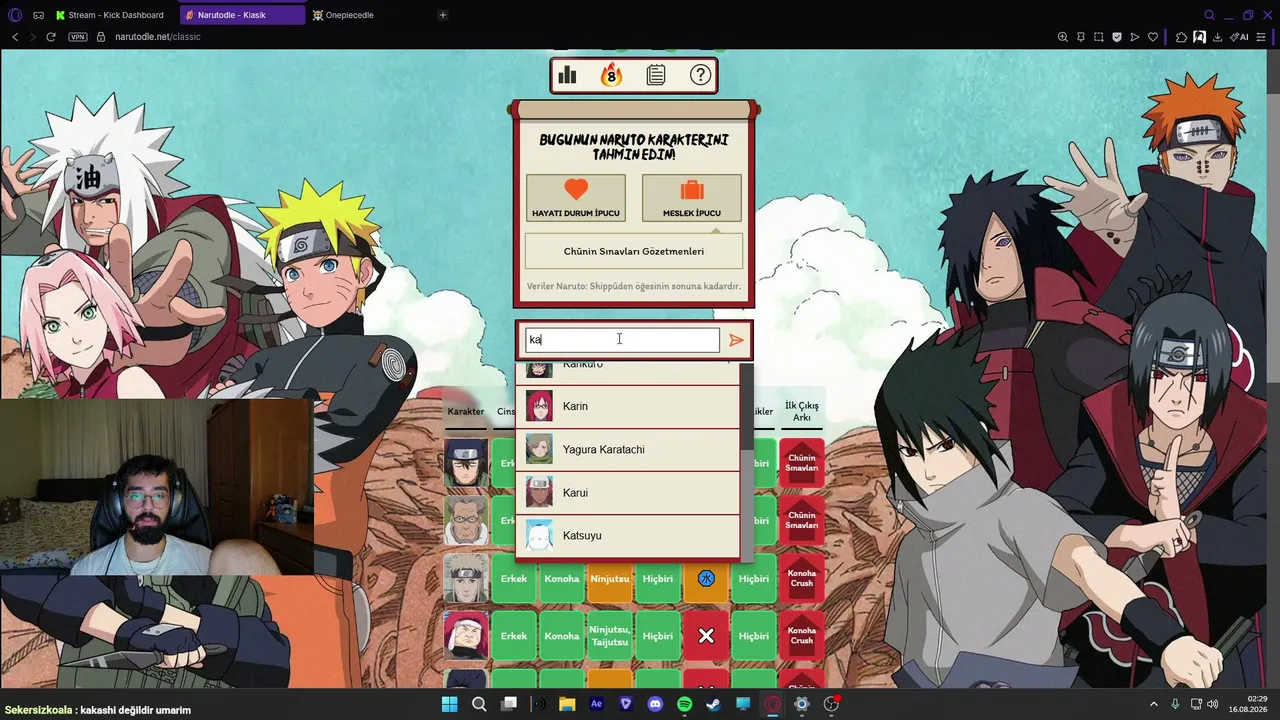Open the Windows Start menu
The width and height of the screenshot is (1280, 720).
coord(449,704)
